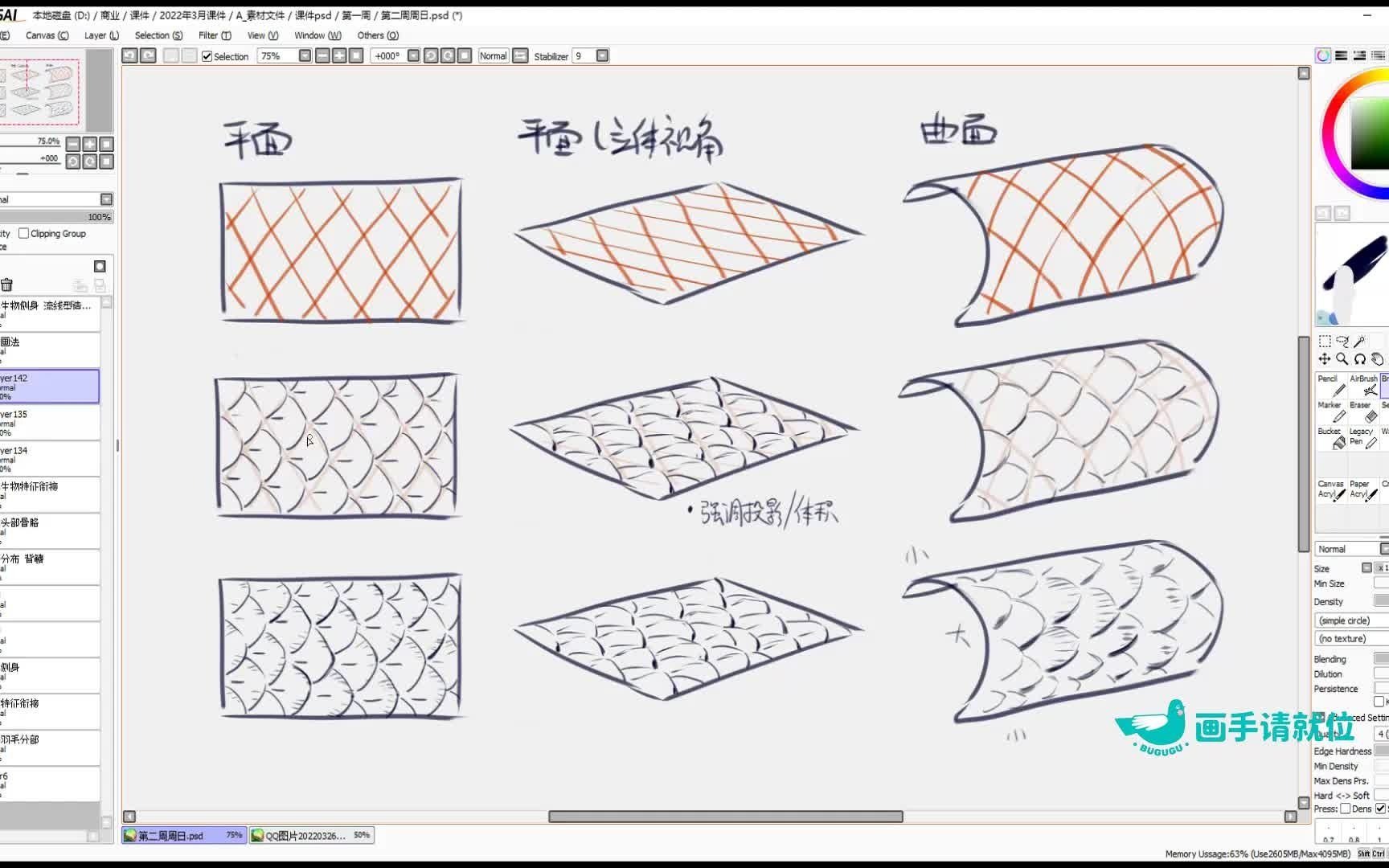Select the Magnifier zoom tool
The width and height of the screenshot is (1389, 868).
pyautogui.click(x=1342, y=359)
